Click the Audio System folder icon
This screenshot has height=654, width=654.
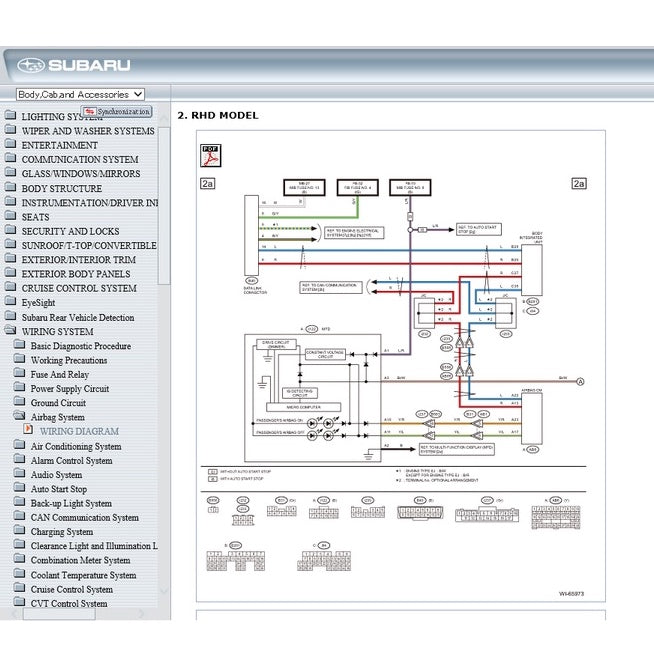coord(19,474)
